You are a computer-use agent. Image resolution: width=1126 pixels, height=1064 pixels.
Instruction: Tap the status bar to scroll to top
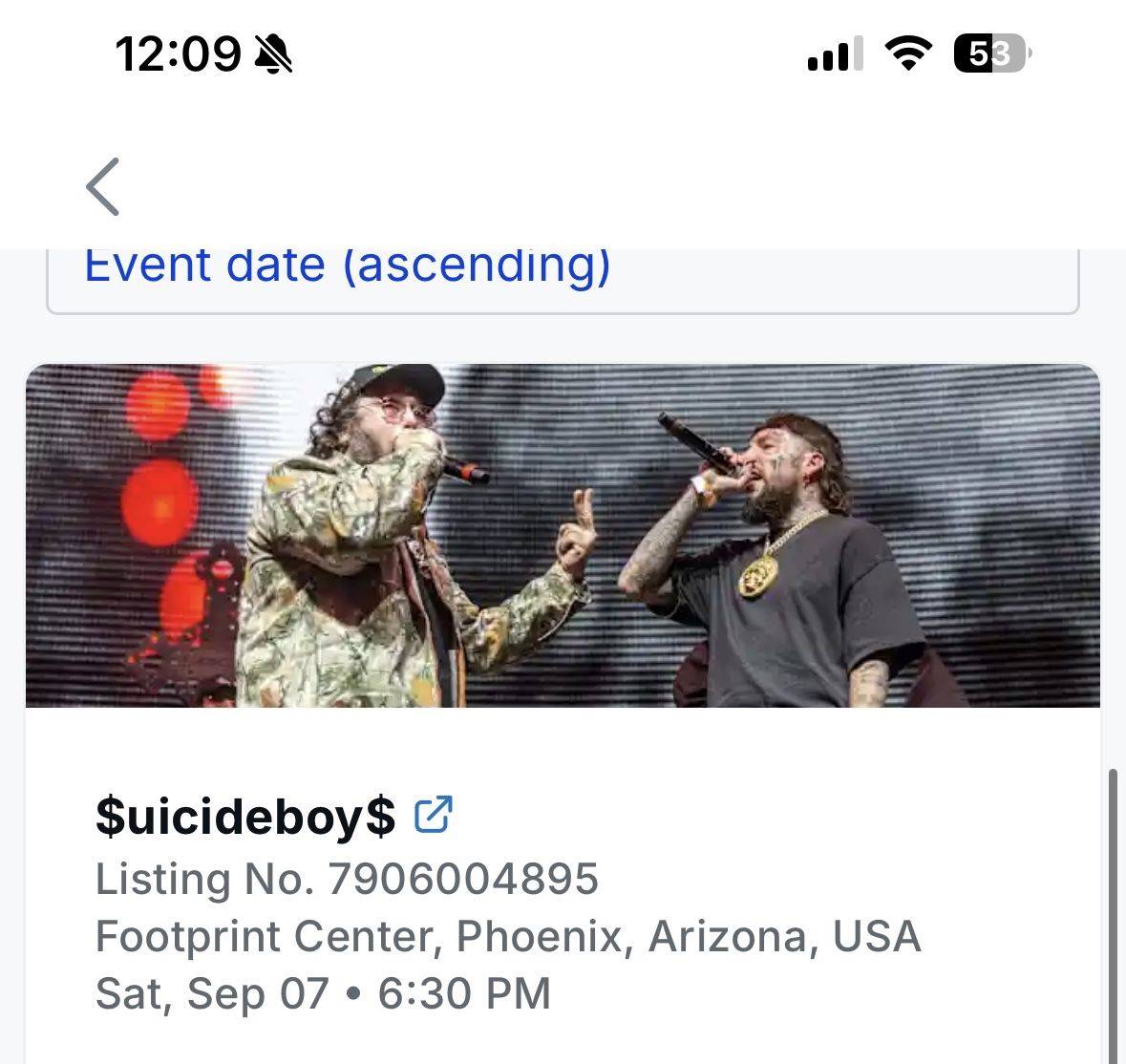point(563,54)
